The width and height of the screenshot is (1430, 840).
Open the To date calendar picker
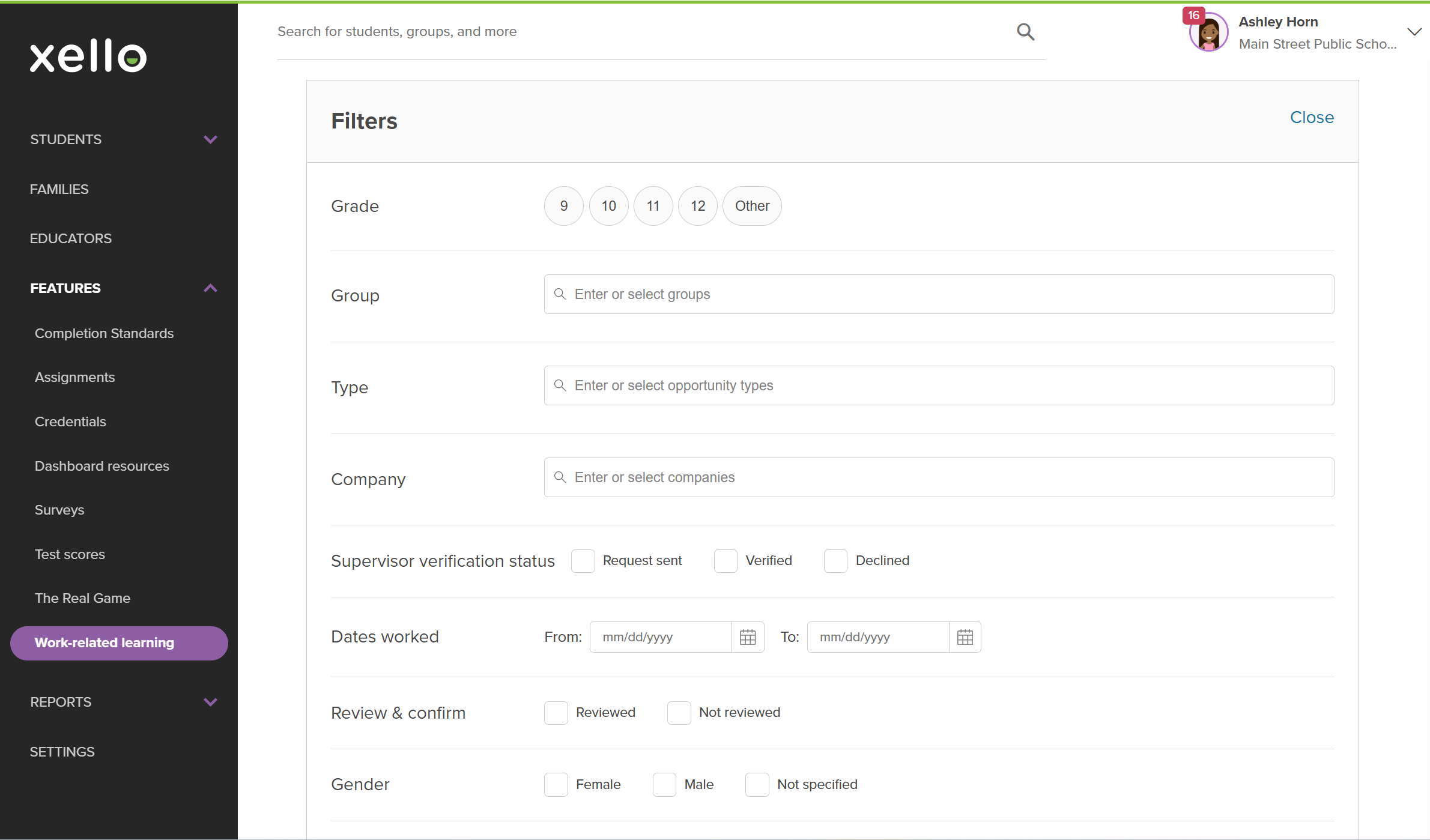[x=965, y=637]
